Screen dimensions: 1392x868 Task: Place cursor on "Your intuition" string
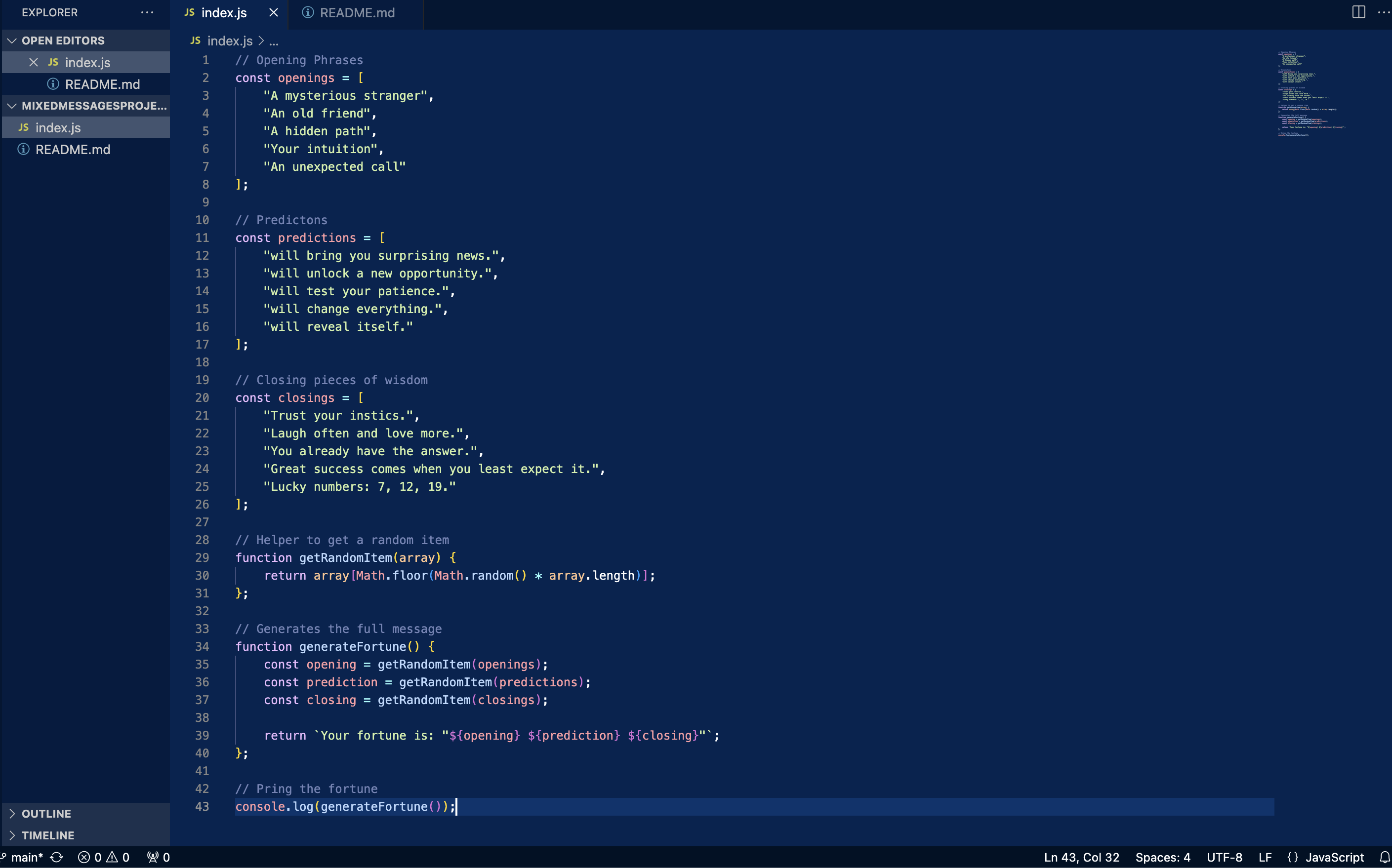pos(321,149)
